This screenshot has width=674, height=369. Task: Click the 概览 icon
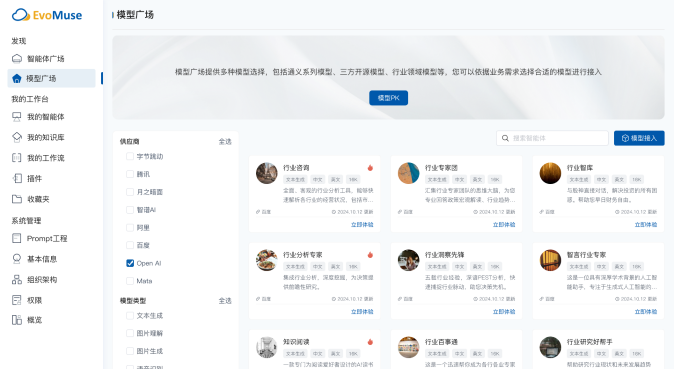coord(17,320)
